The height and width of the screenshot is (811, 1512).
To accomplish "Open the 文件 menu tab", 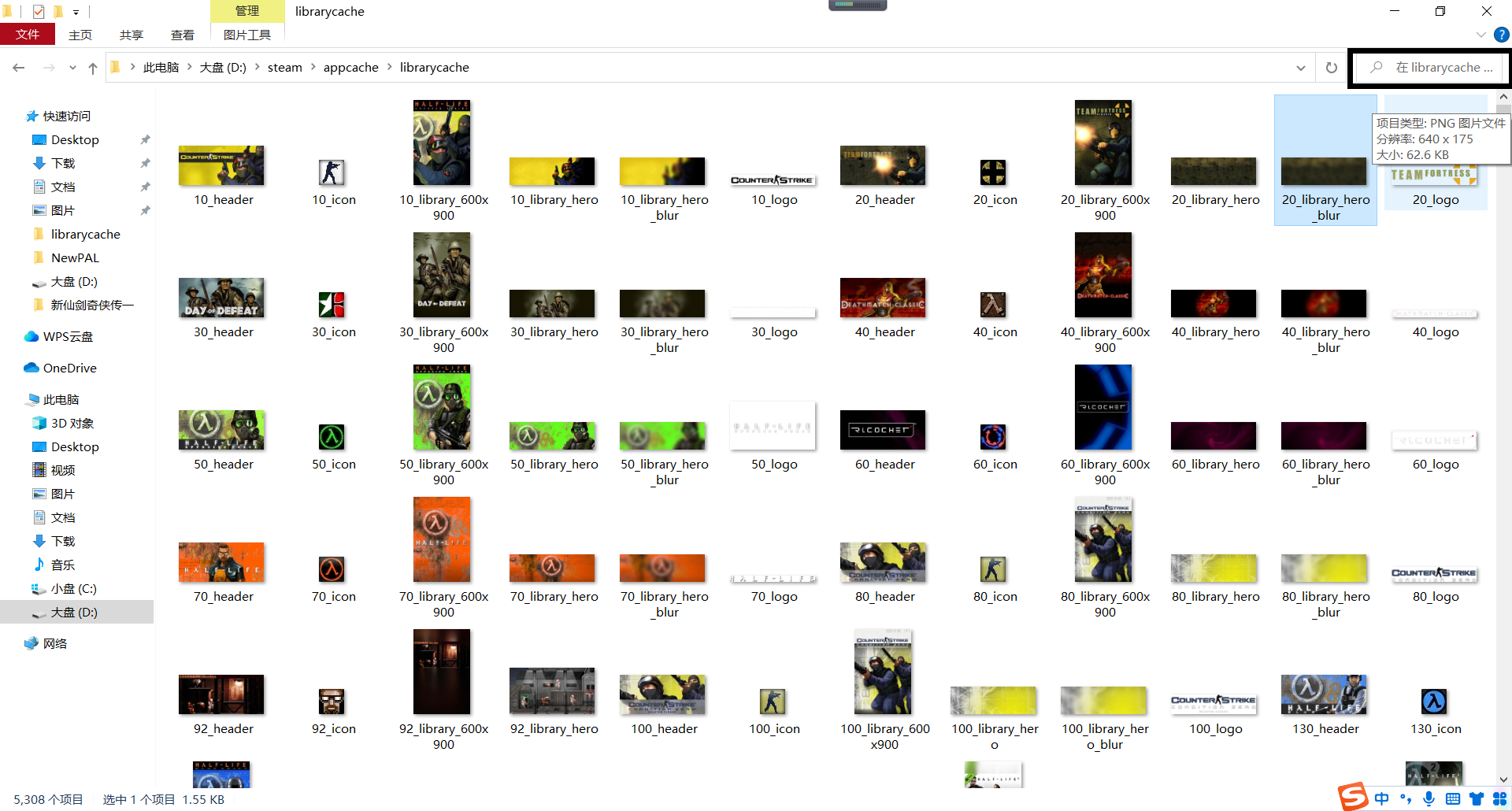I will point(28,35).
